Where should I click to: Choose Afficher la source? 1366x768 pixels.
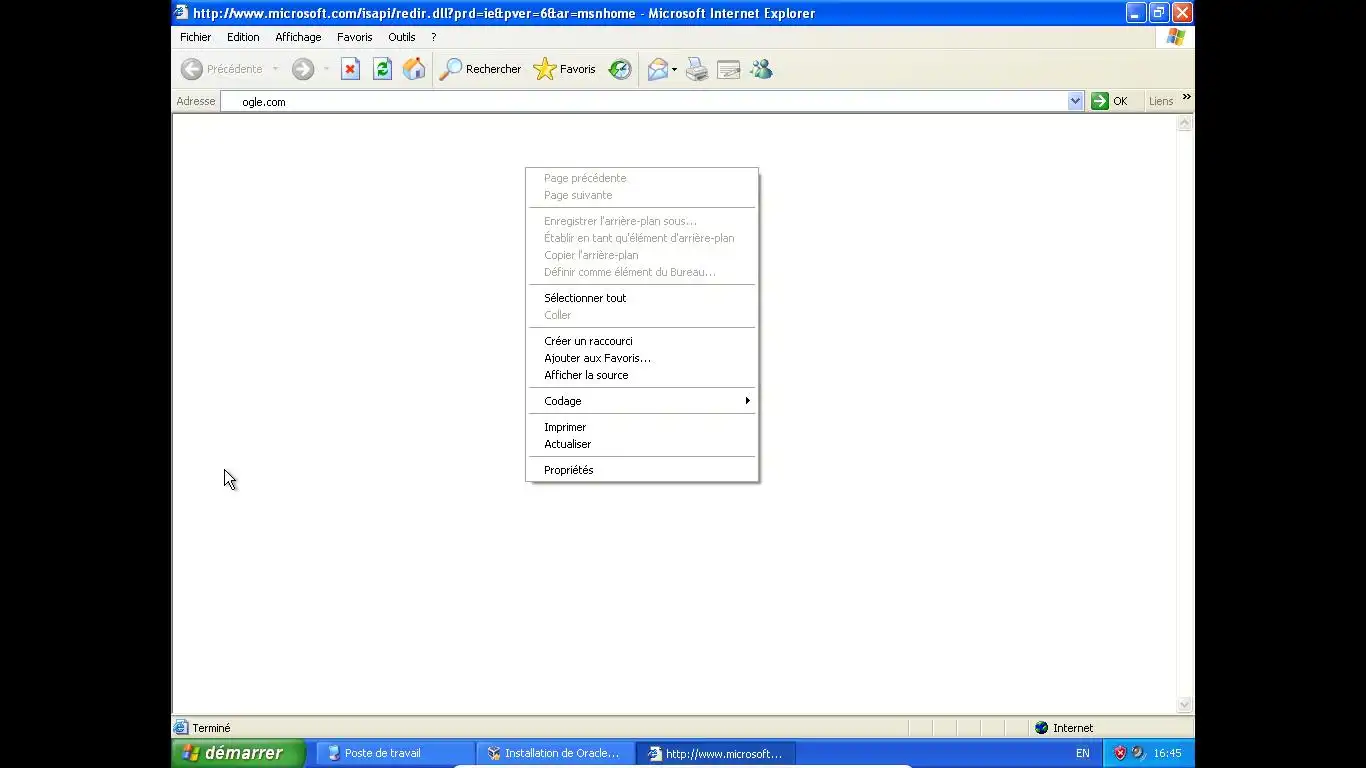coord(641,375)
